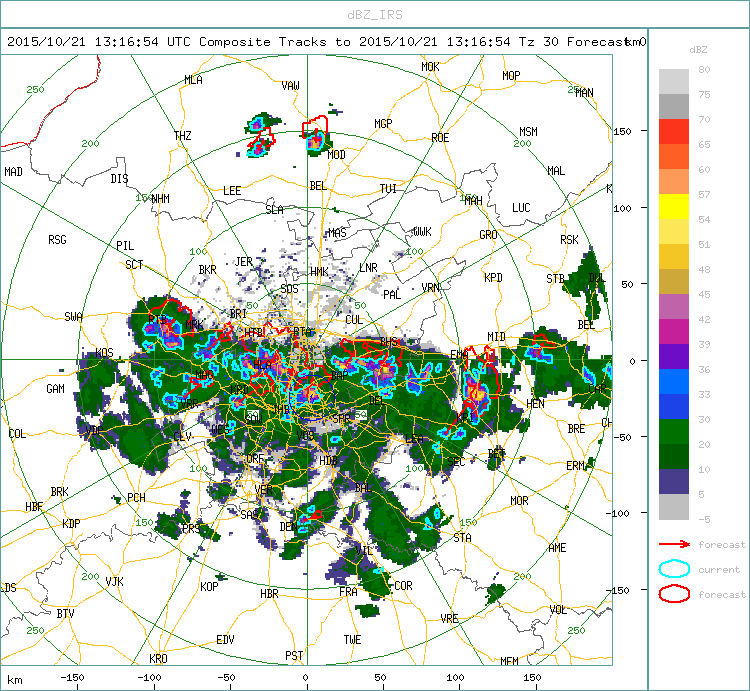Click the BTV station label
This screenshot has height=691, width=750.
pos(66,614)
